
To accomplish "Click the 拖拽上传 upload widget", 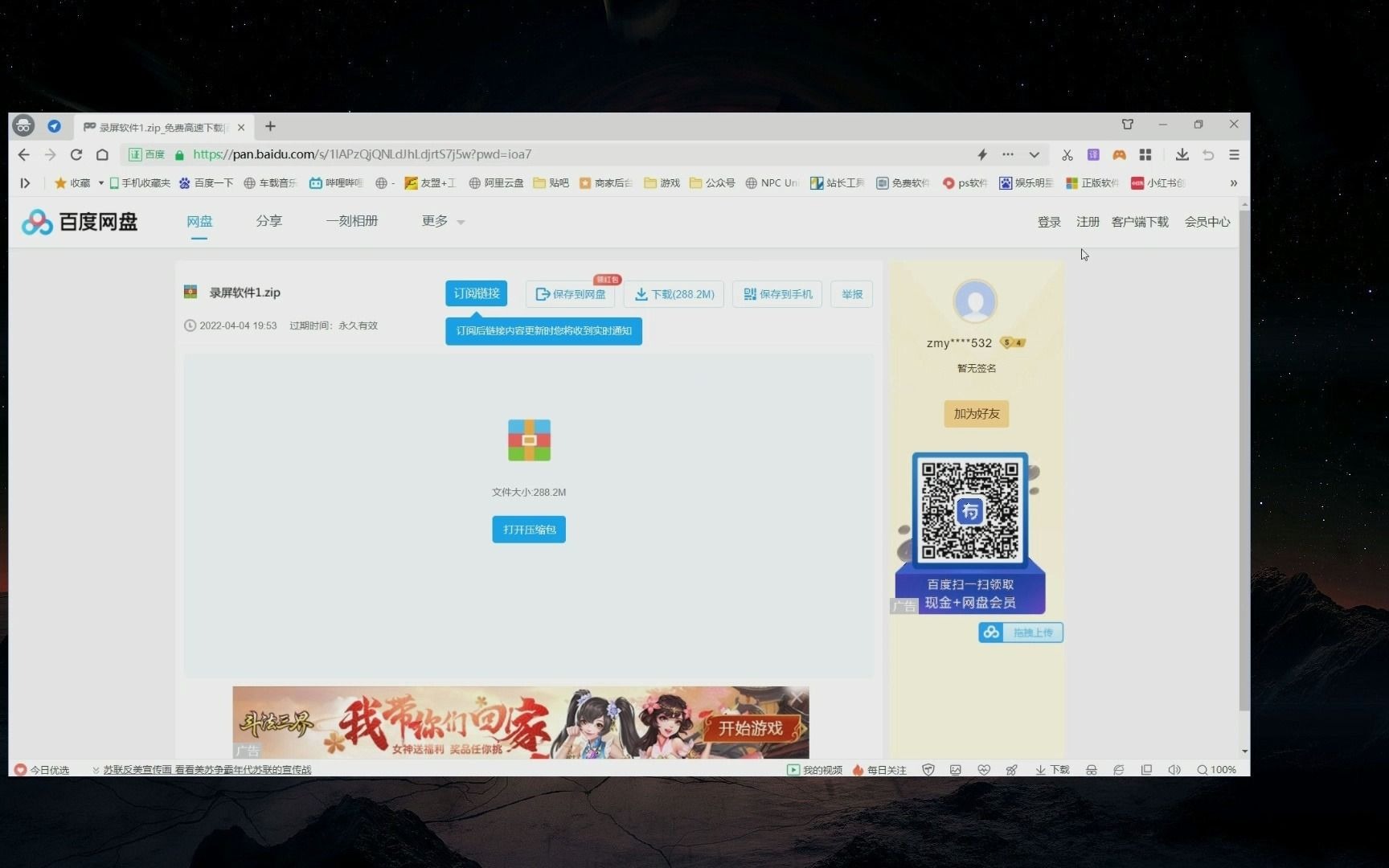I will tap(1021, 633).
